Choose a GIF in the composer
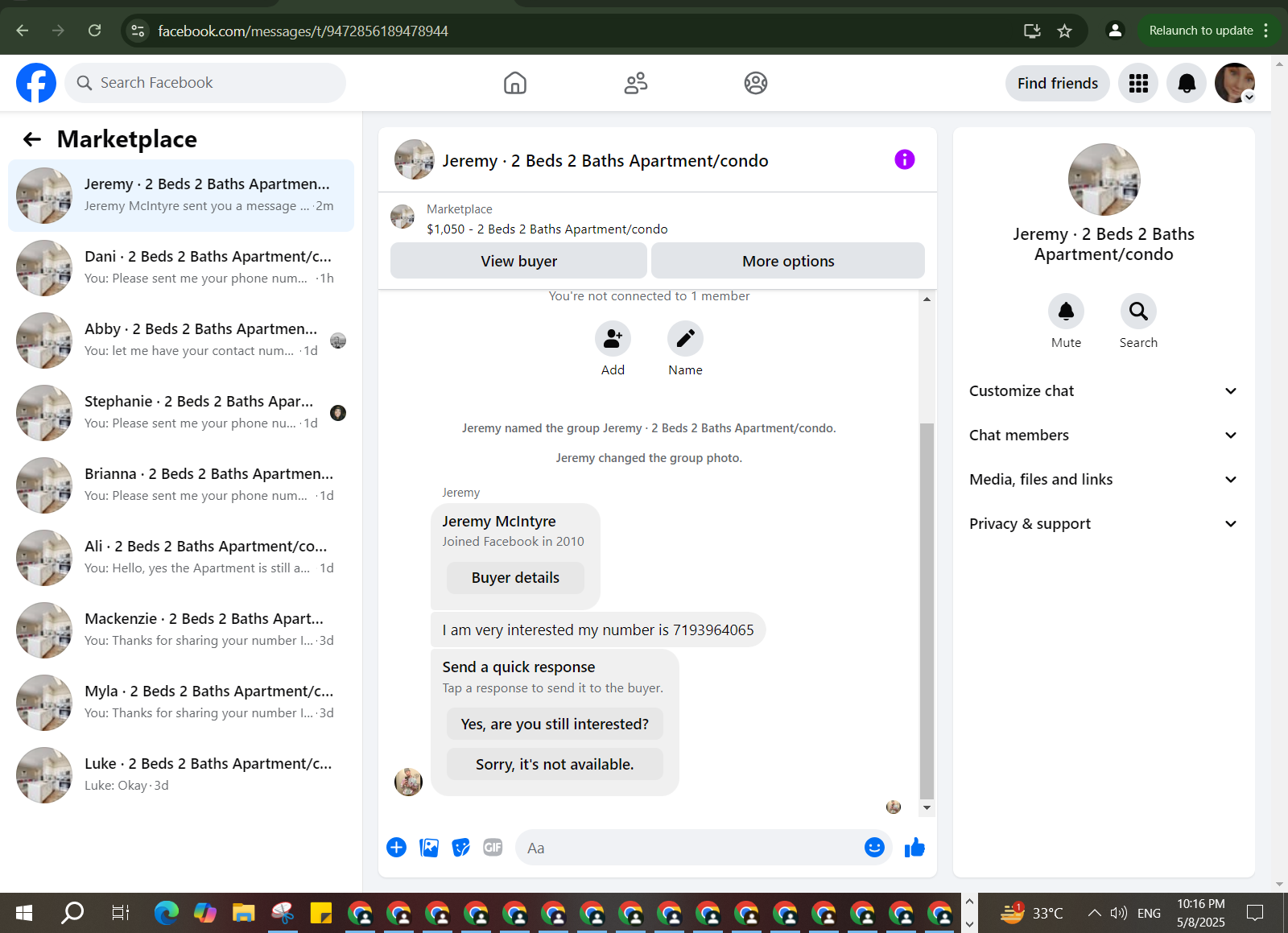This screenshot has height=933, width=1288. coord(493,848)
